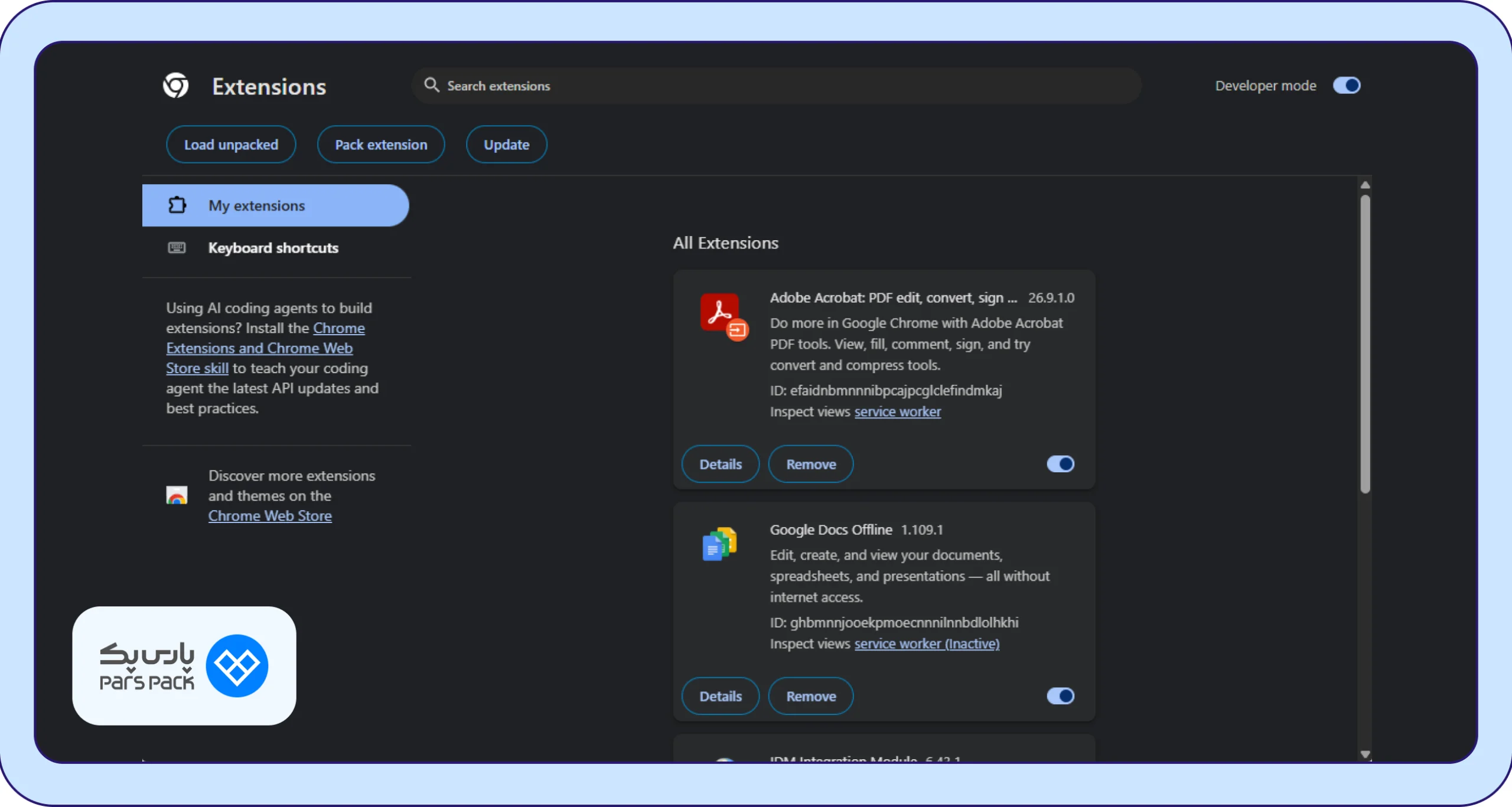Click the Extensions page title

269,87
